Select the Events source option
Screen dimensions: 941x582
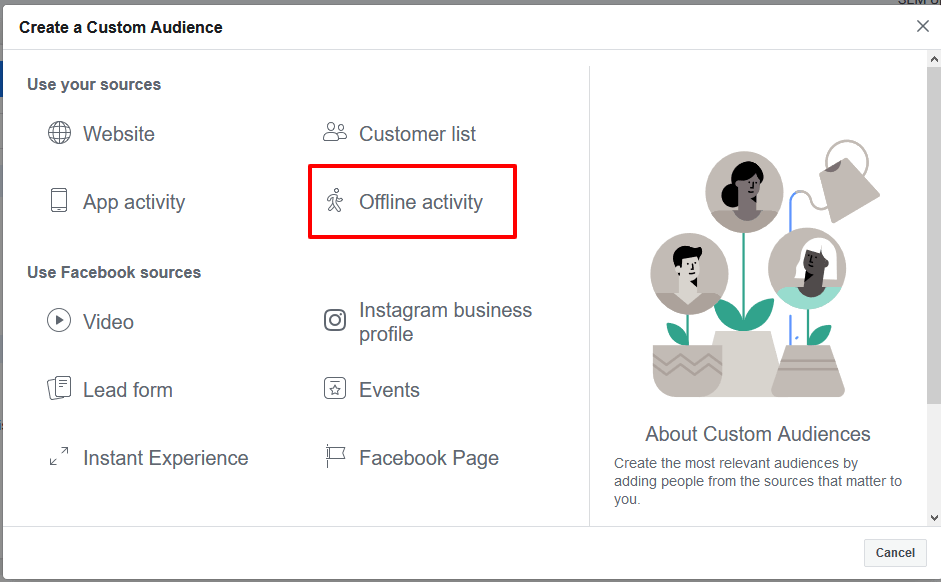coord(389,390)
